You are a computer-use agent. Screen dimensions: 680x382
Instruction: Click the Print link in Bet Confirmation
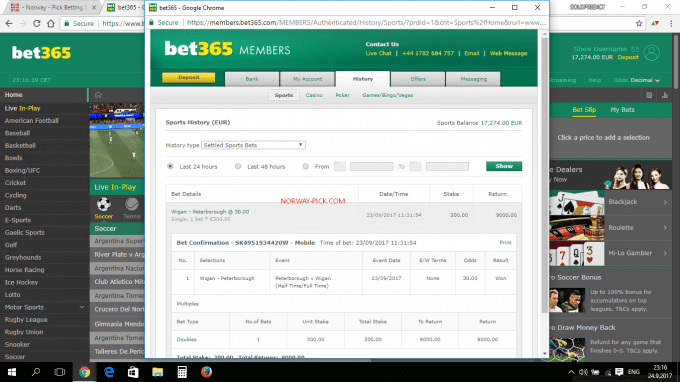tap(505, 243)
